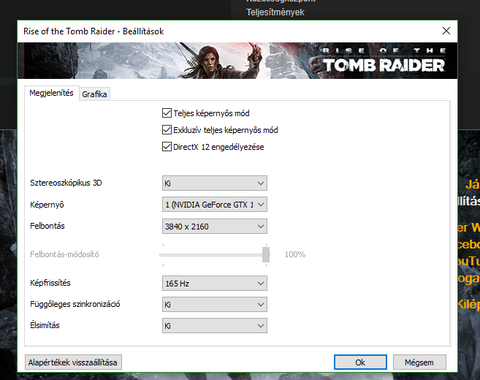The height and width of the screenshot is (380, 480).
Task: Click the Tomb Raider banner image
Action: (x=237, y=61)
